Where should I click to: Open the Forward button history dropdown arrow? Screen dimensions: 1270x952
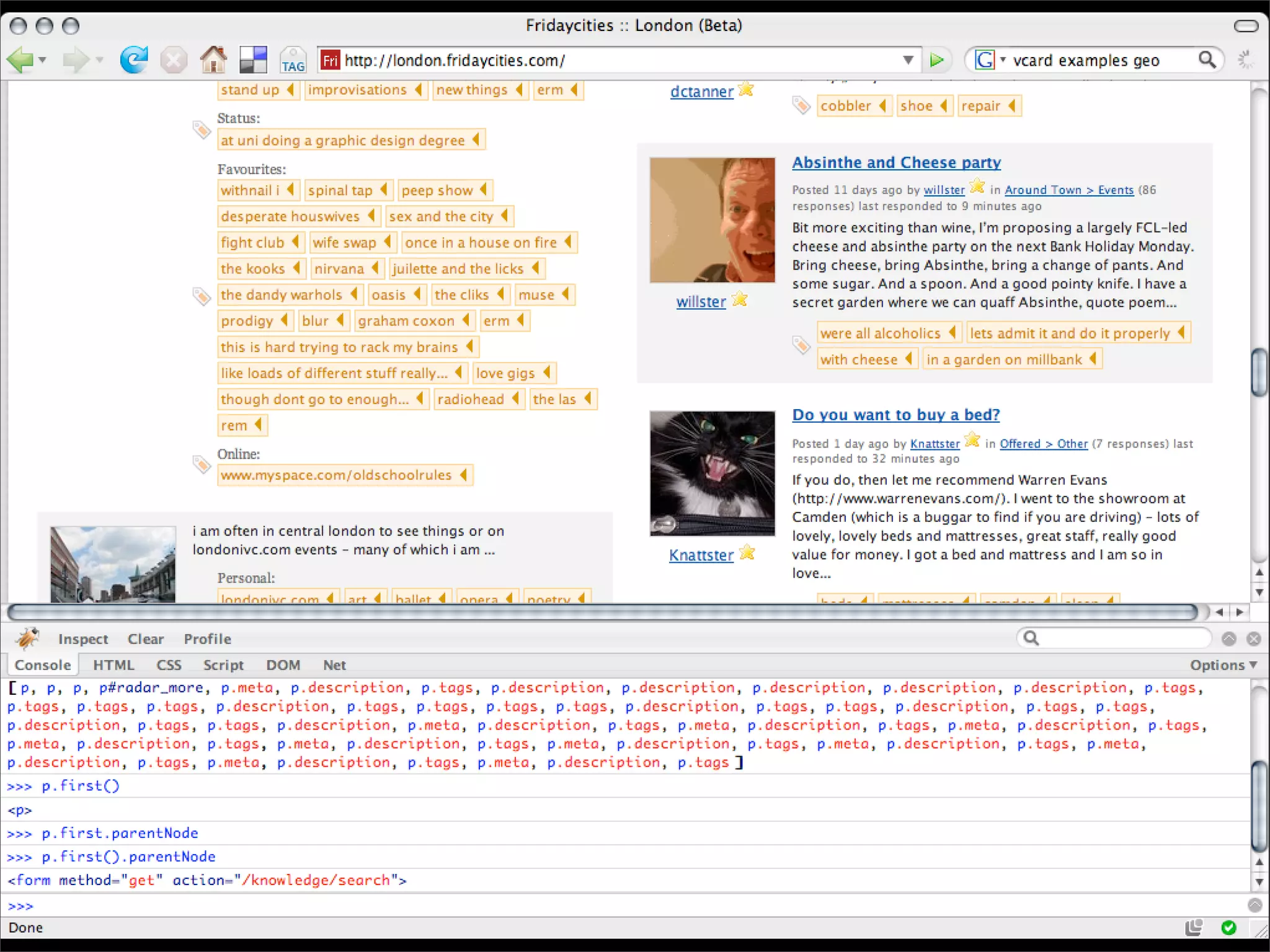point(99,60)
